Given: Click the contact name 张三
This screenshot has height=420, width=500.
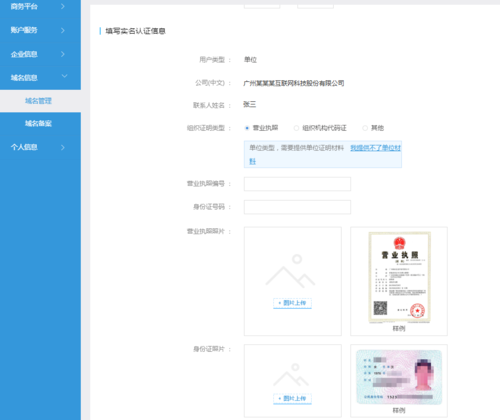Looking at the screenshot, I should tap(250, 105).
